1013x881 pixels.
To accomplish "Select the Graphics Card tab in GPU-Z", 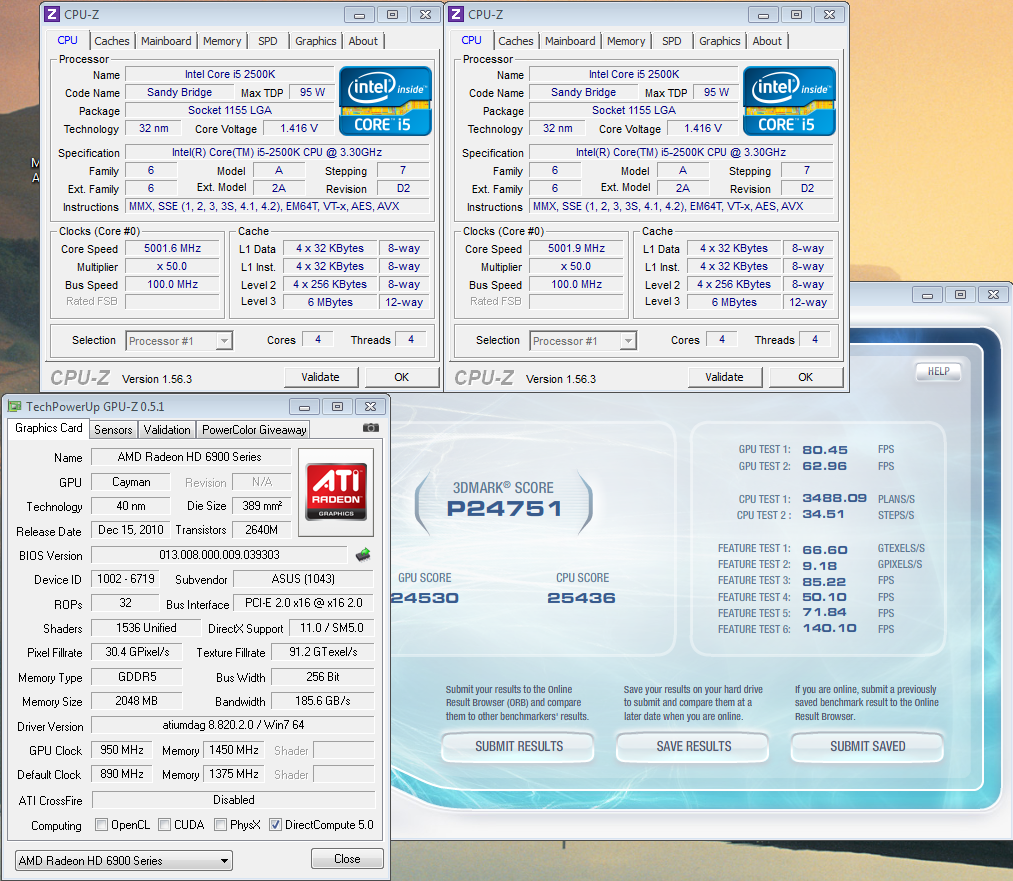I will pyautogui.click(x=48, y=428).
